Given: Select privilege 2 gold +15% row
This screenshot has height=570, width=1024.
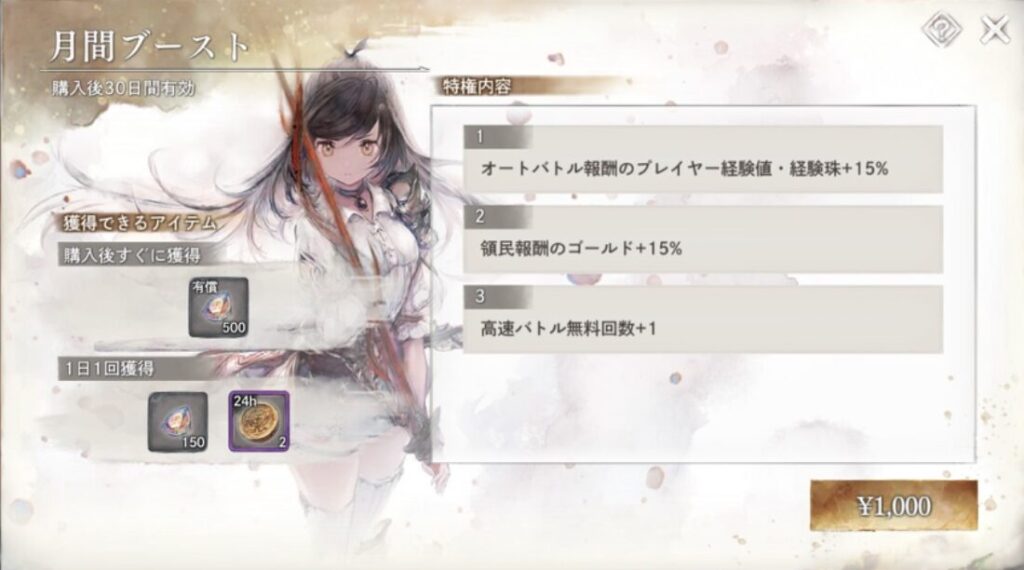Looking at the screenshot, I should coord(703,239).
